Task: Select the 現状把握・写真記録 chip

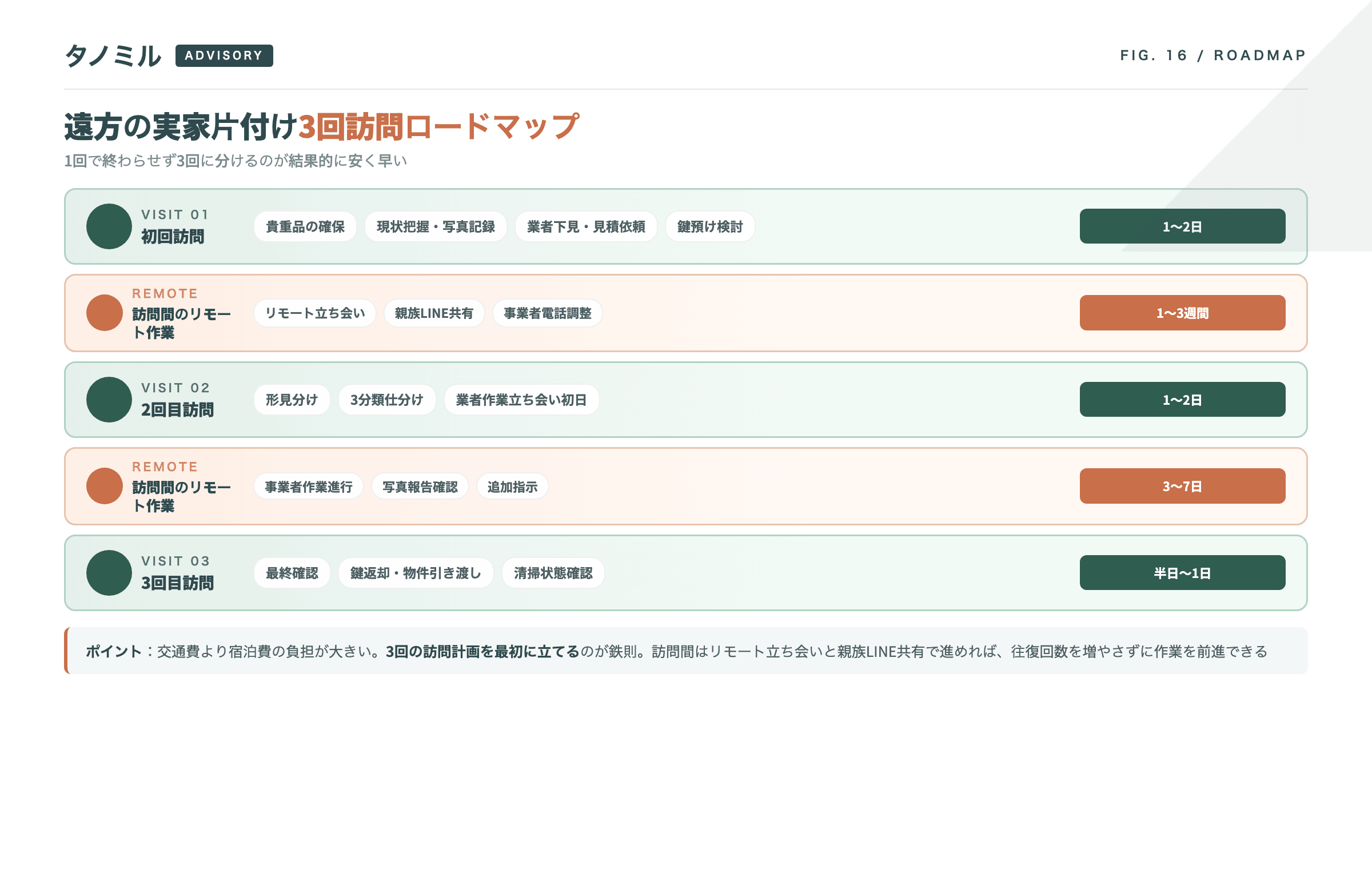Action: click(x=436, y=227)
